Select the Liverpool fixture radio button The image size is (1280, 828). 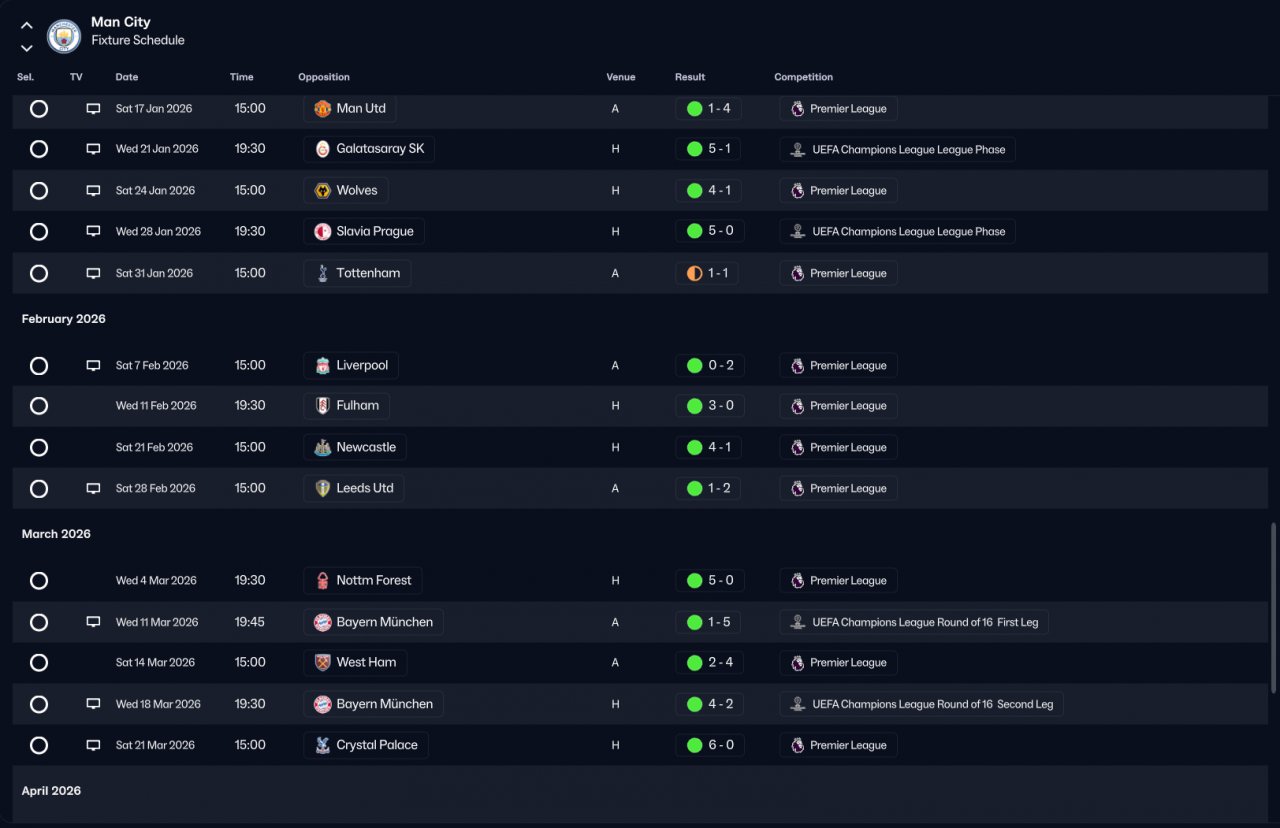point(39,365)
